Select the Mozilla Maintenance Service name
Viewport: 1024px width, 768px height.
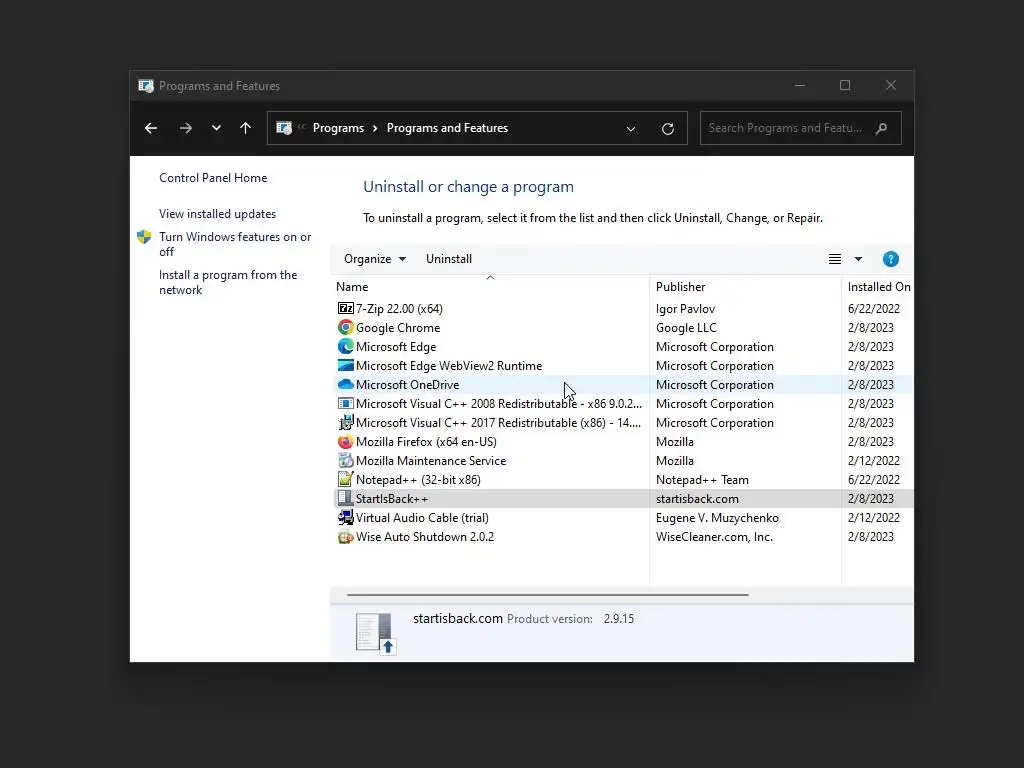click(x=430, y=460)
